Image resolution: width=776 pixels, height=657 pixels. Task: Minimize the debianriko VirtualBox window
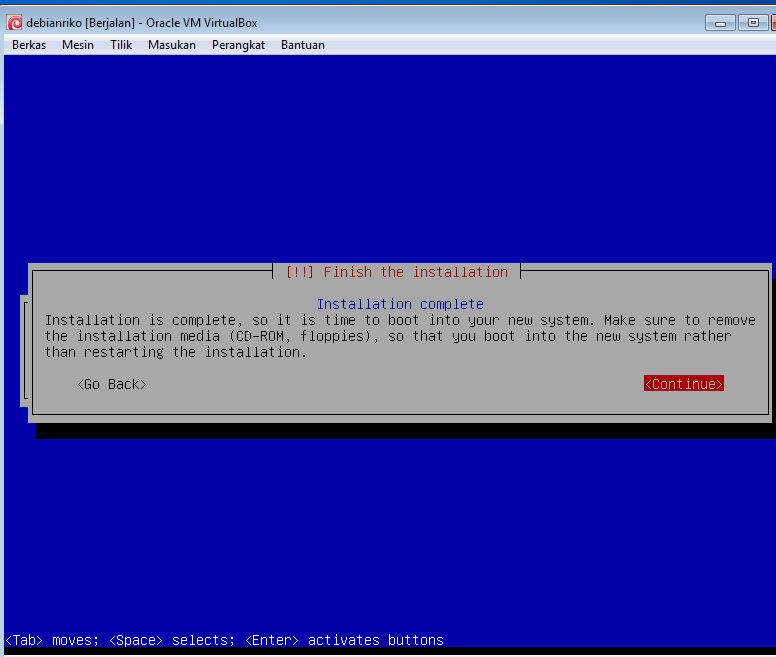(720, 23)
